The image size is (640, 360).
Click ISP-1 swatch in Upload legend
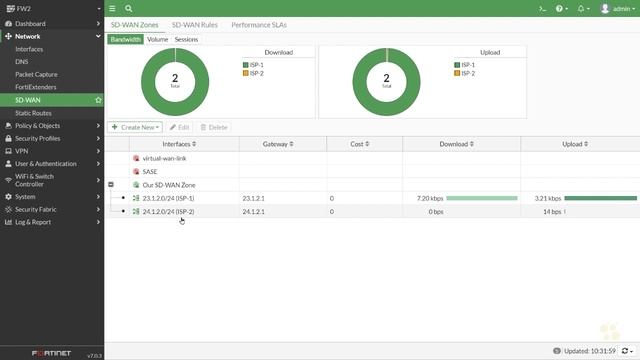tap(457, 65)
